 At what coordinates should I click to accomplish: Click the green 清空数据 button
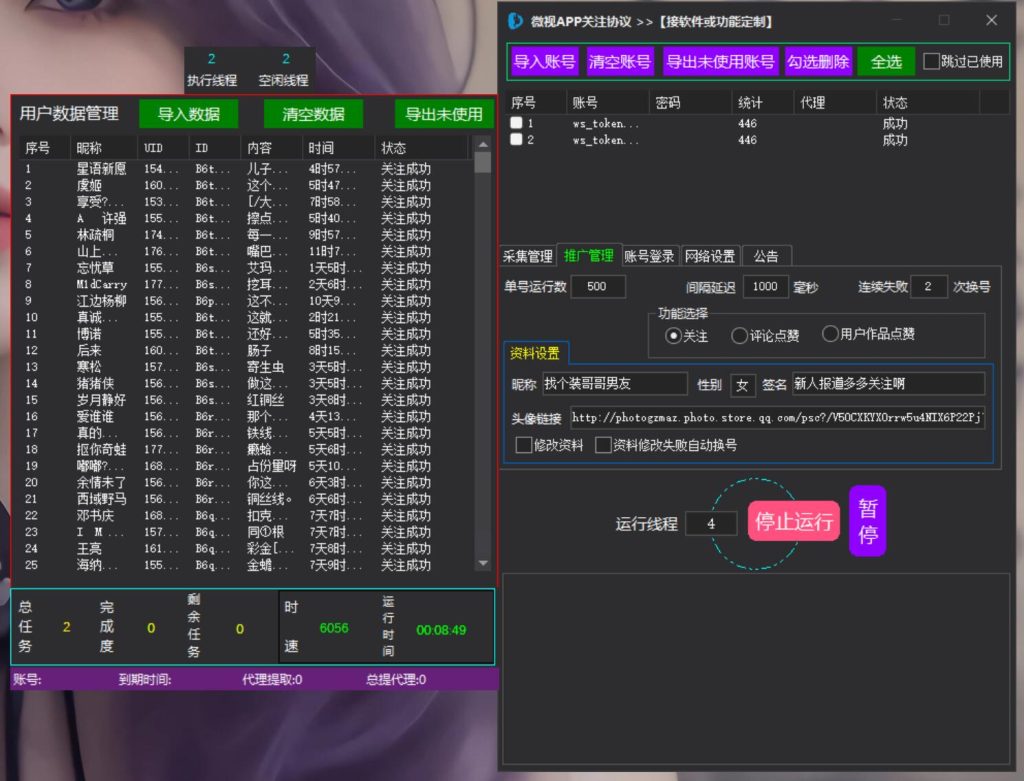[313, 114]
